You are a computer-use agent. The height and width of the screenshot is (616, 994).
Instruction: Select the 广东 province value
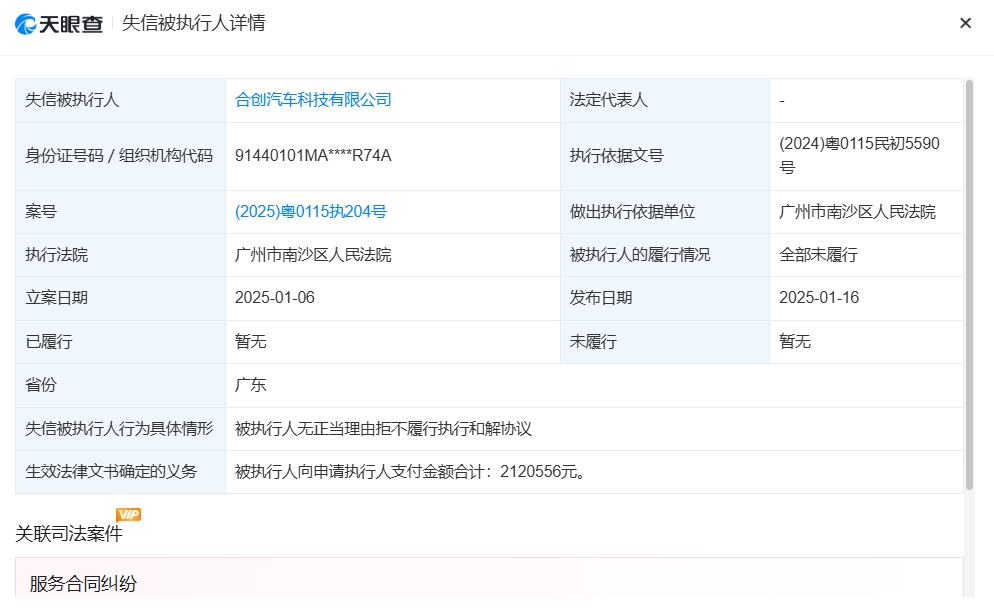point(250,385)
